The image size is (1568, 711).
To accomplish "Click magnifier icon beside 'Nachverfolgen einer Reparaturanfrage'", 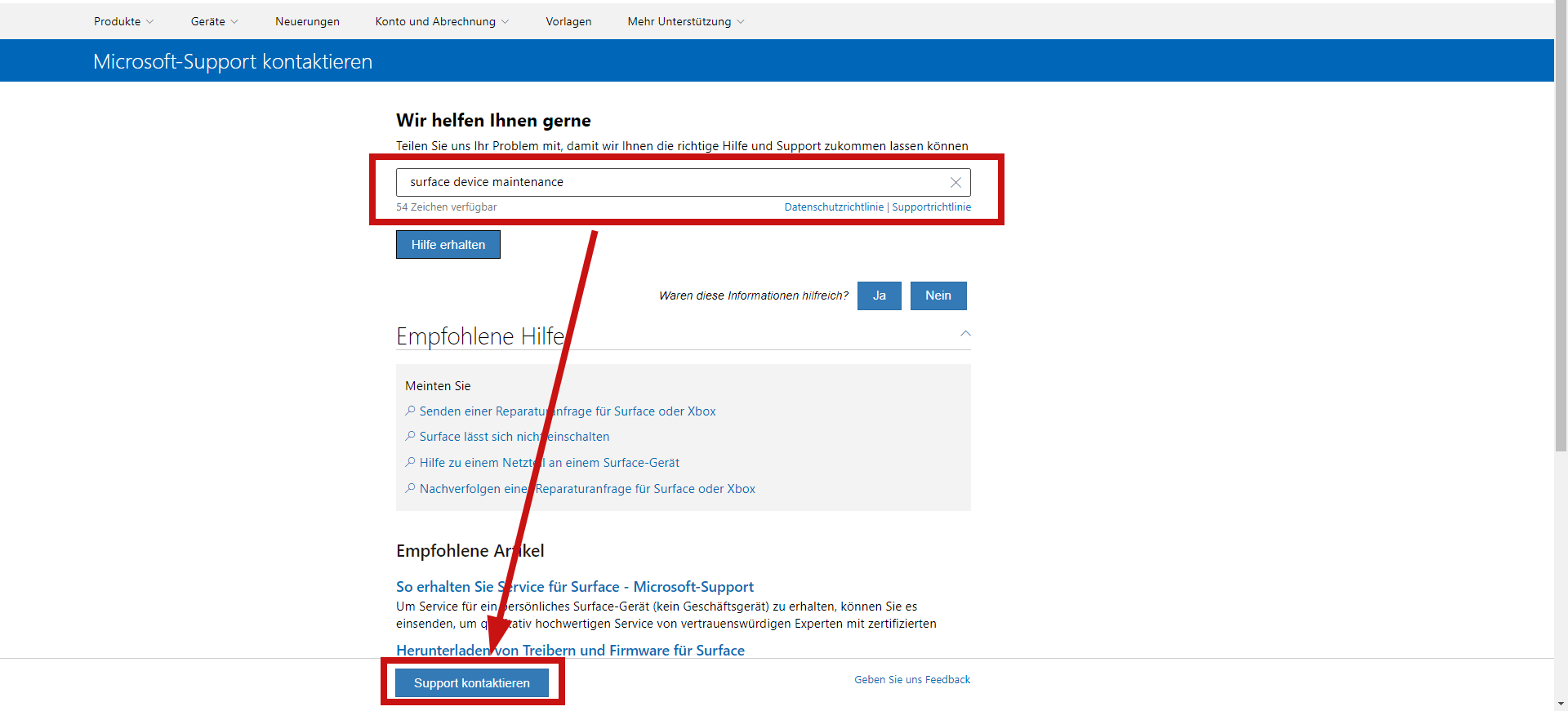I will pyautogui.click(x=410, y=488).
